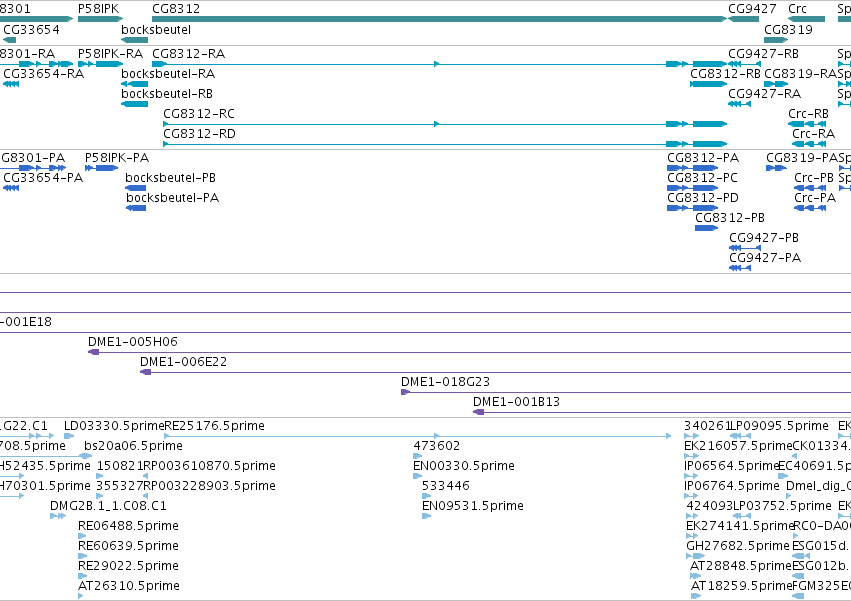
Task: Select EST AT28848.5prime label
Action: click(x=741, y=567)
